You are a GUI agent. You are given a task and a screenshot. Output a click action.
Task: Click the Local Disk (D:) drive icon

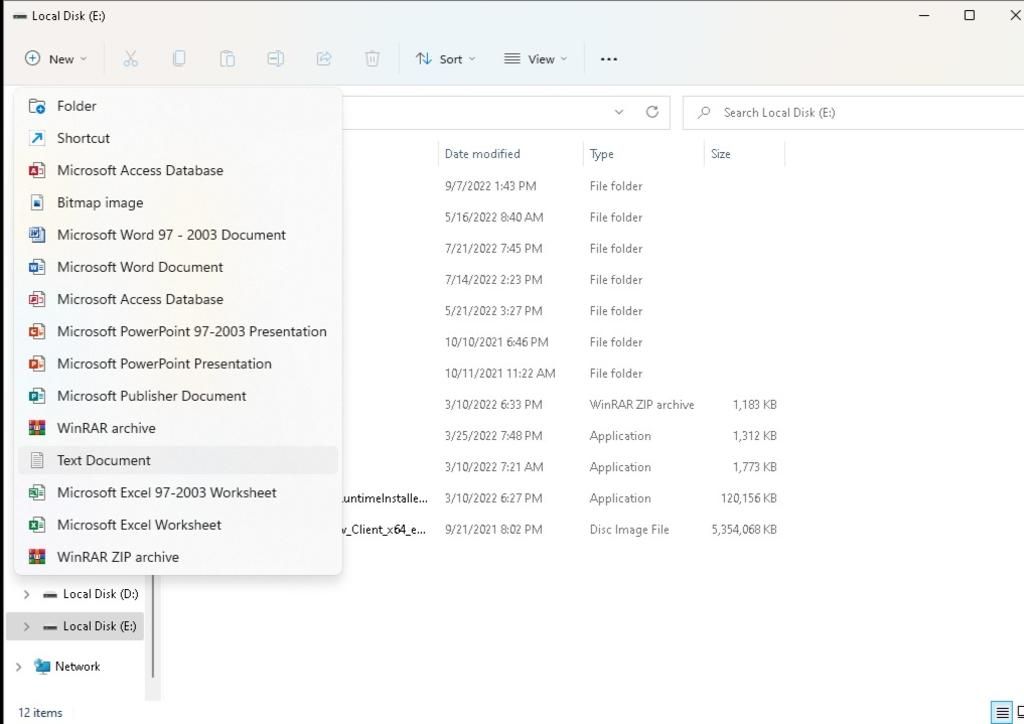[50, 594]
